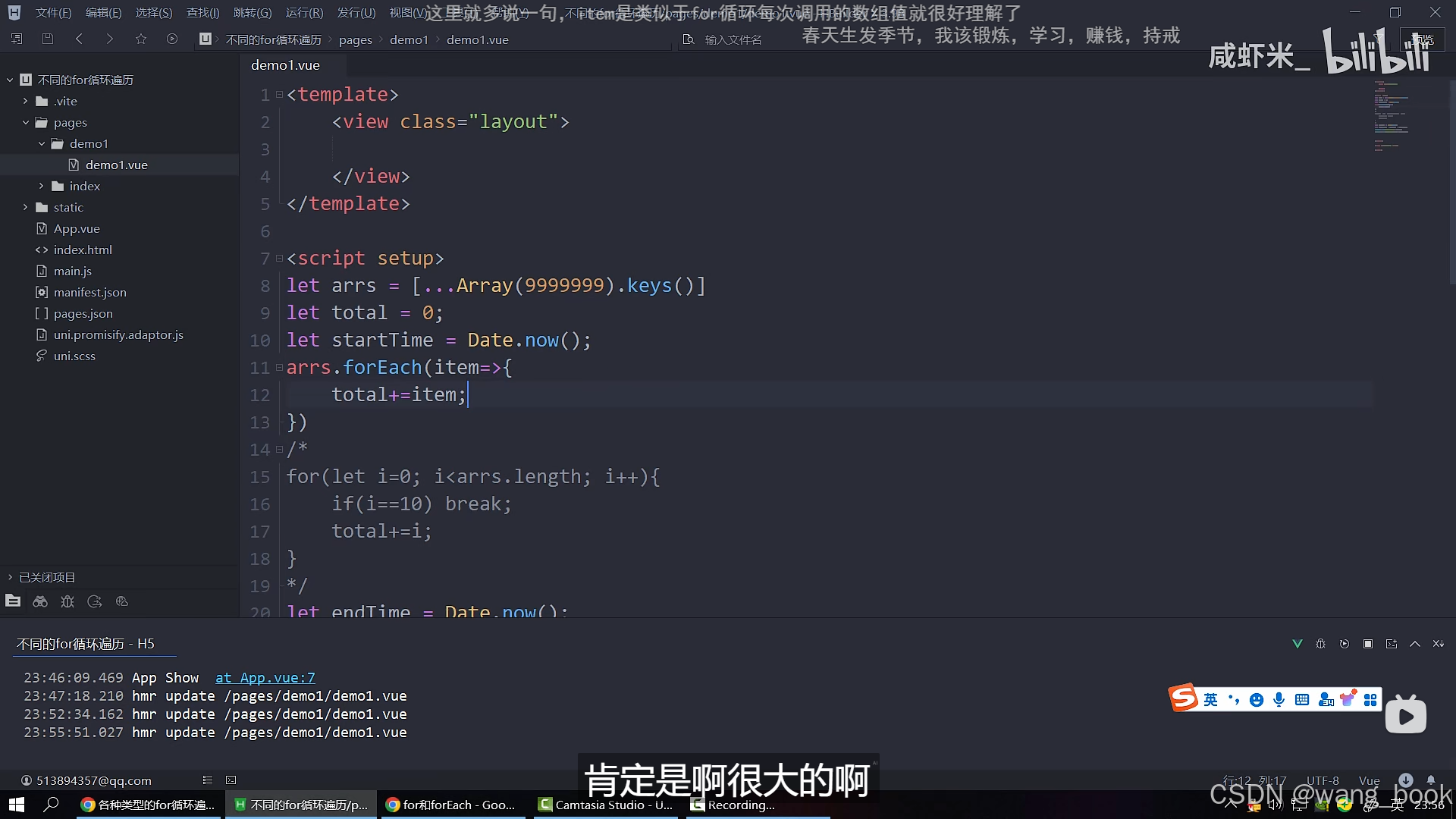
Task: Click the code minimap preview
Action: (x=1391, y=118)
